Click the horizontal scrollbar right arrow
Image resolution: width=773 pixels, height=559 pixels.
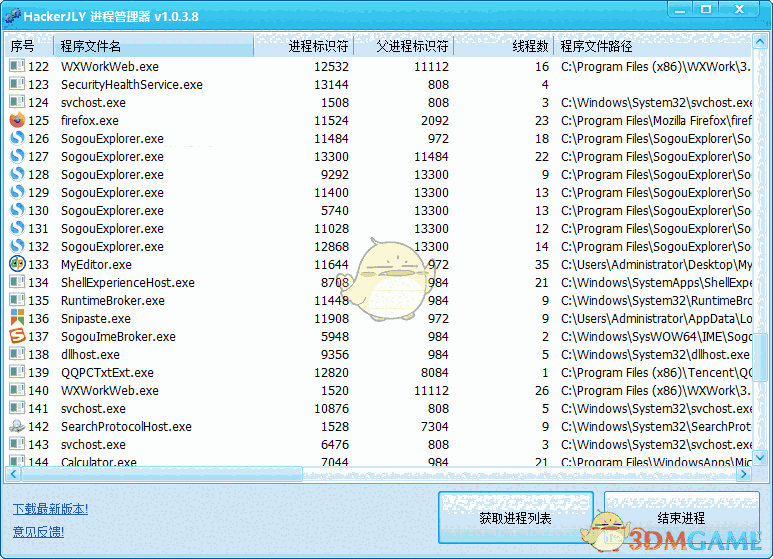[x=744, y=474]
